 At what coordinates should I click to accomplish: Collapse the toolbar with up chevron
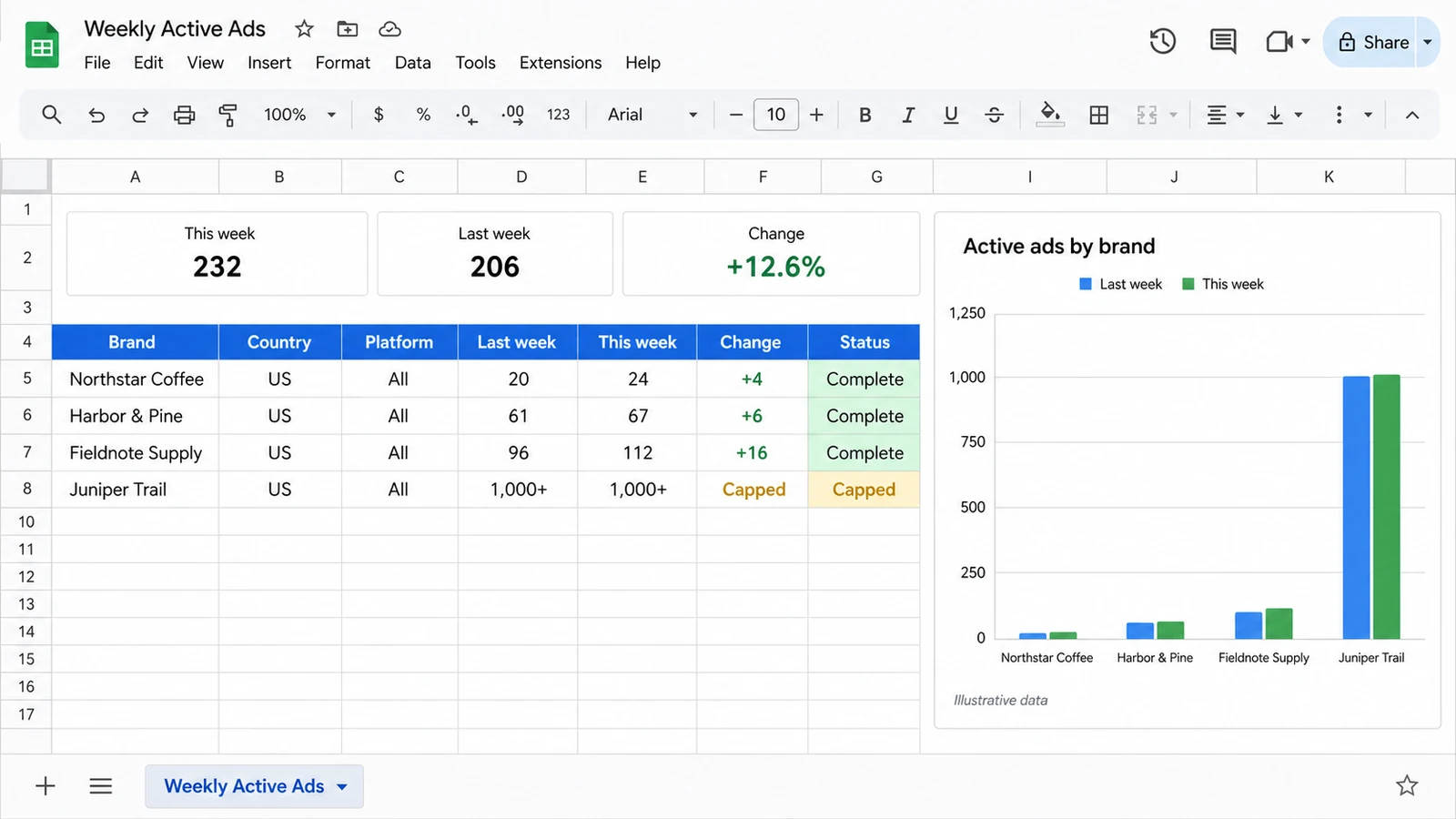click(1412, 115)
